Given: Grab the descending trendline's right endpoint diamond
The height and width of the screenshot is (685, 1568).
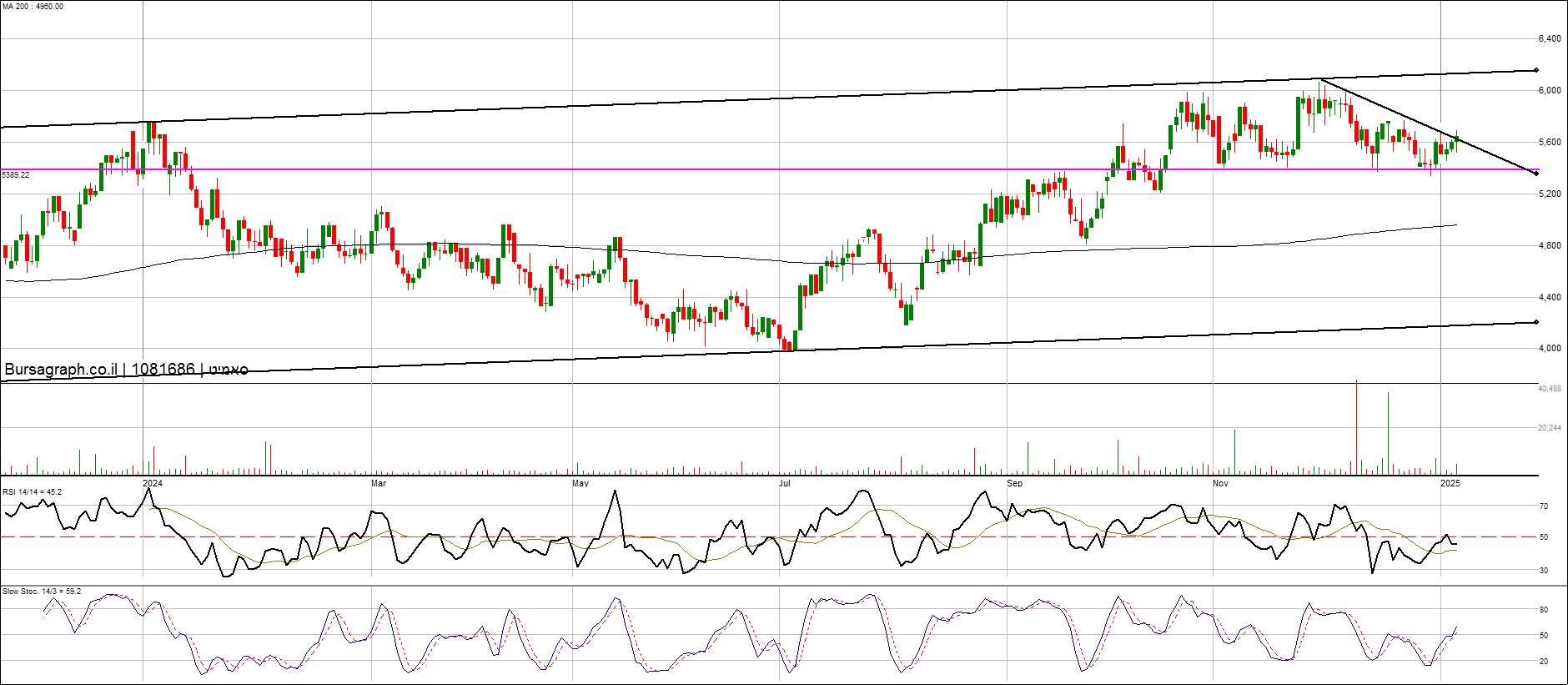Looking at the screenshot, I should 1535,173.
